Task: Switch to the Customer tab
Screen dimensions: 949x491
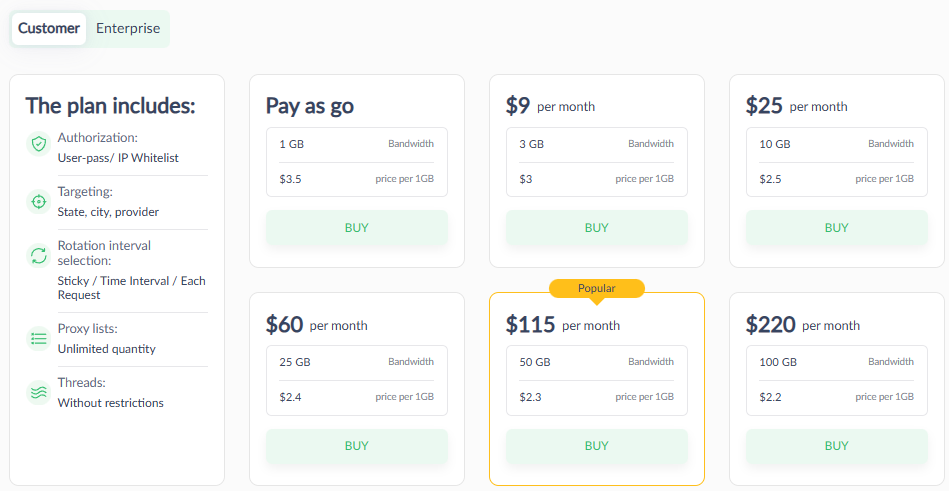Action: pyautogui.click(x=49, y=29)
